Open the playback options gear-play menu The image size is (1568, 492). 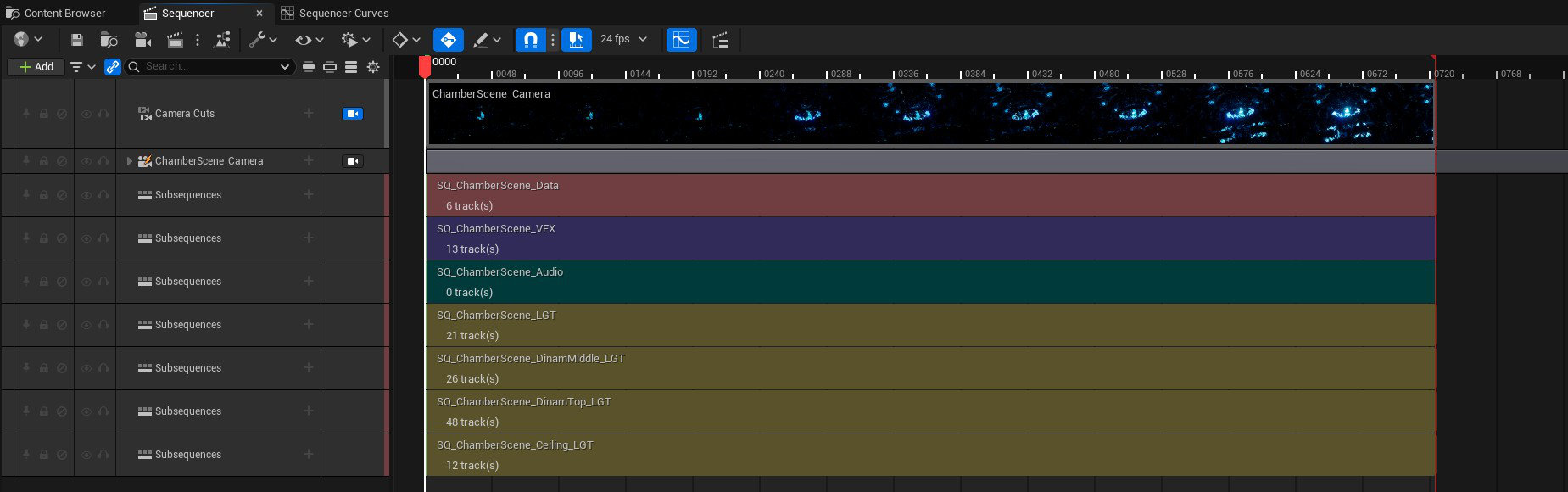click(355, 40)
